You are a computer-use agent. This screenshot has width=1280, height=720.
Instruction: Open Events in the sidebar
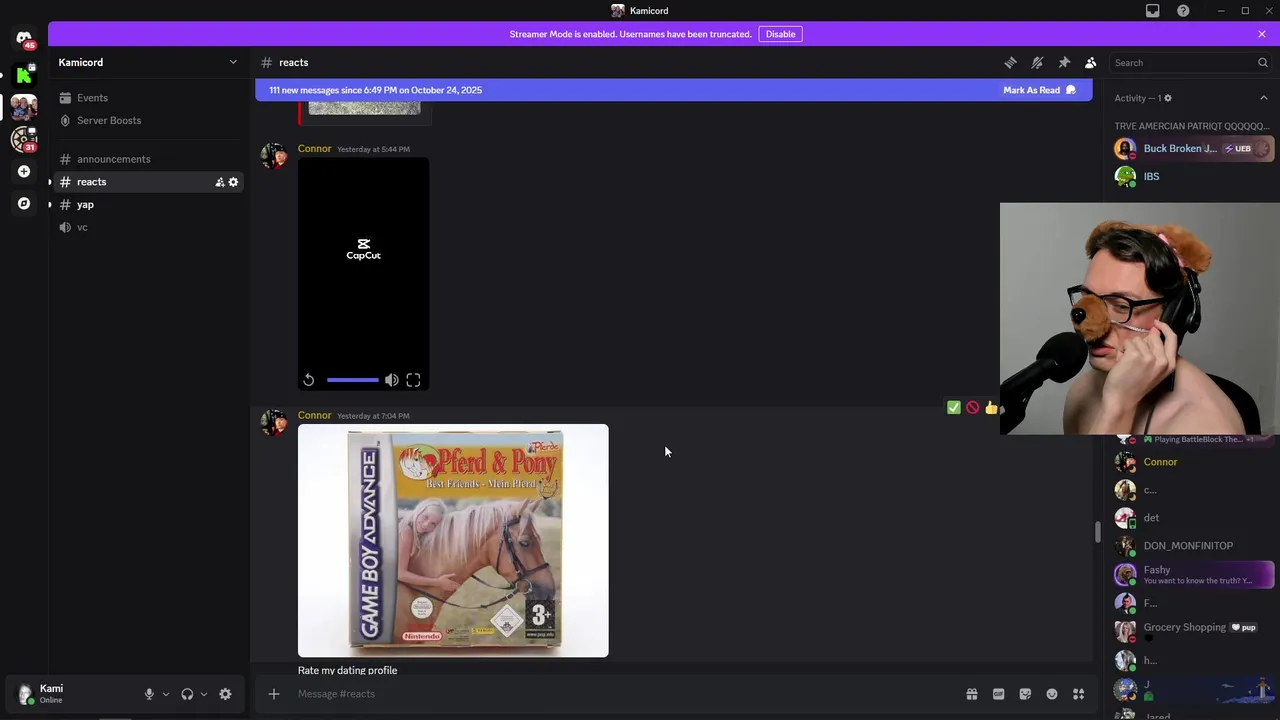pyautogui.click(x=148, y=98)
